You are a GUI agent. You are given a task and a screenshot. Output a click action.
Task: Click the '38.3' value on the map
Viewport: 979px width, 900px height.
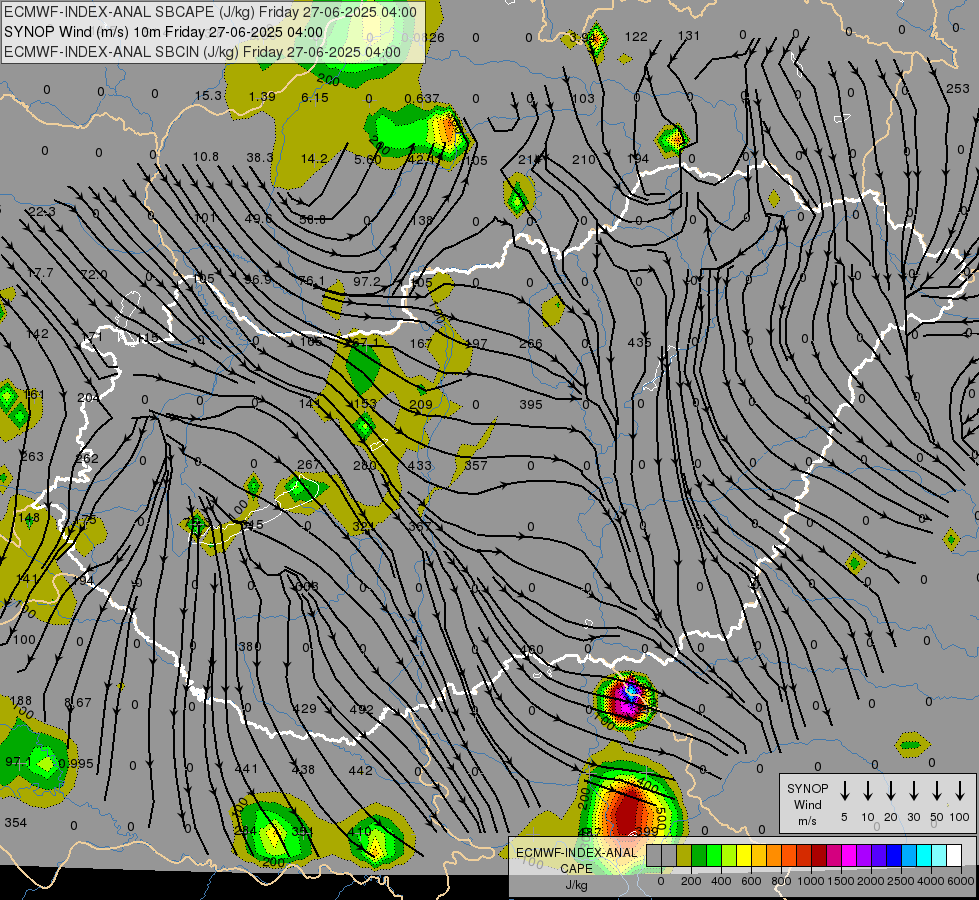pos(260,157)
